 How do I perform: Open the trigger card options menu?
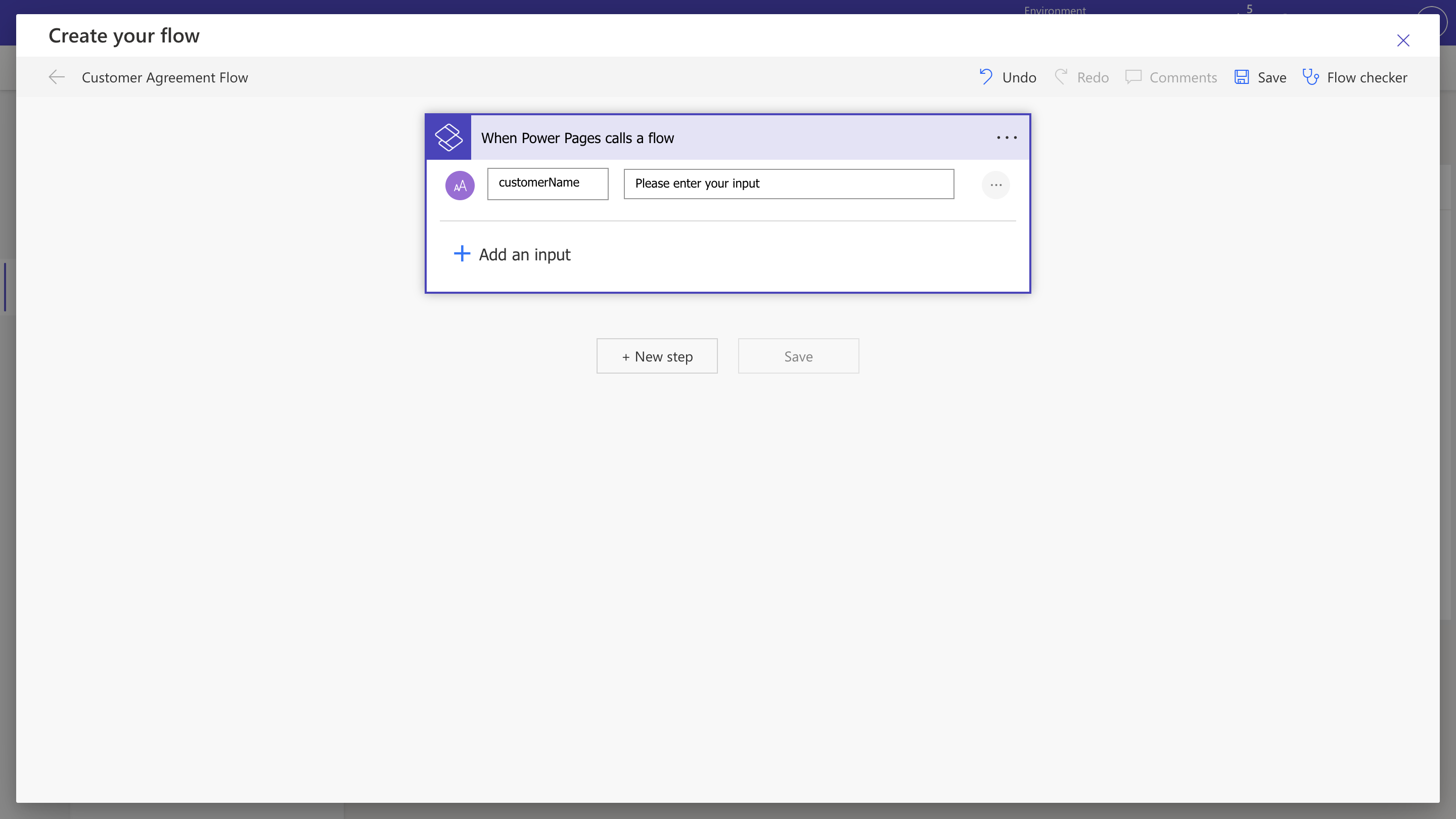pyautogui.click(x=1006, y=137)
